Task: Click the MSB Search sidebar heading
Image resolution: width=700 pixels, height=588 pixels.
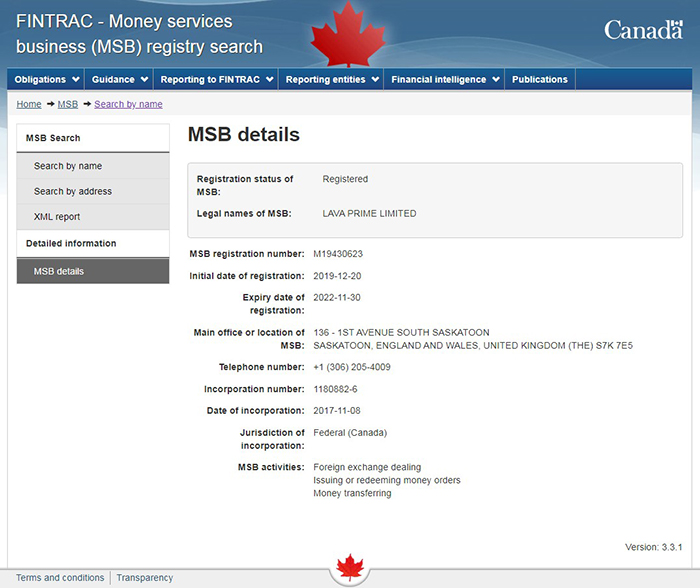Action: click(53, 138)
